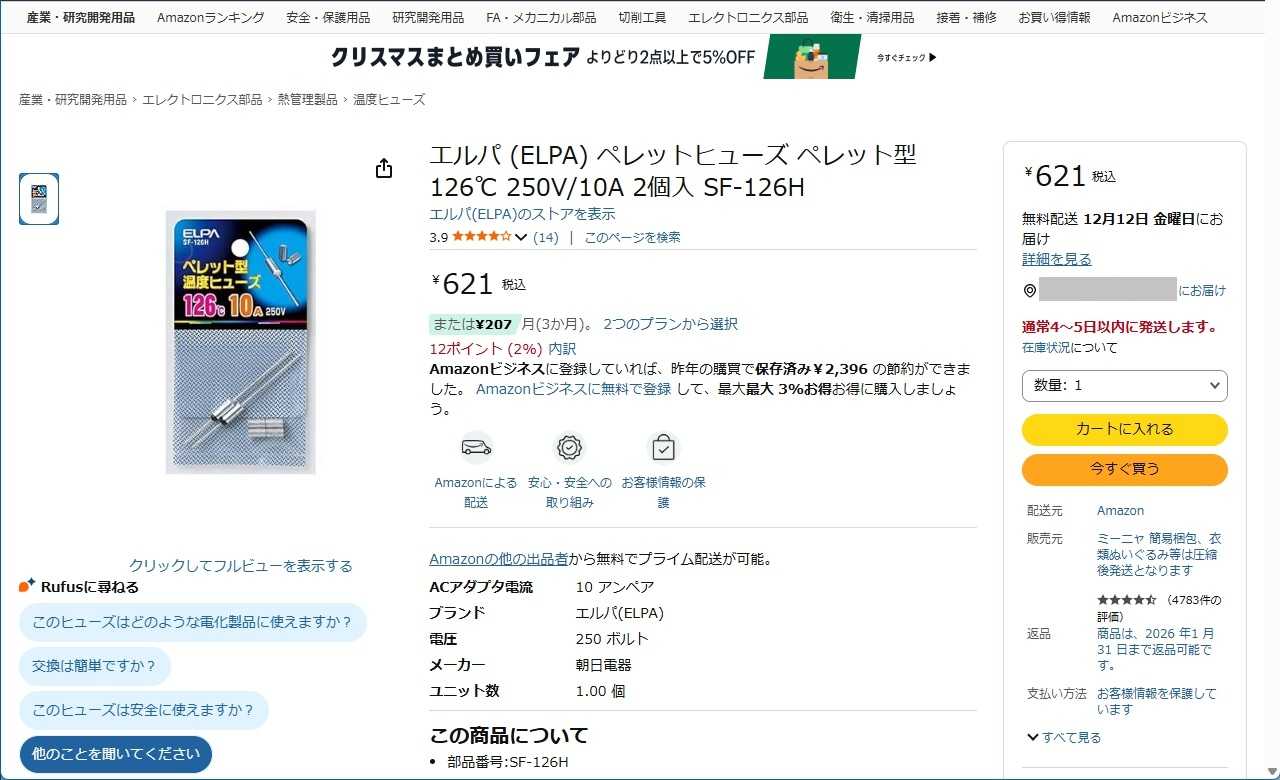Open the 2つのプランから選択 link

click(x=670, y=324)
